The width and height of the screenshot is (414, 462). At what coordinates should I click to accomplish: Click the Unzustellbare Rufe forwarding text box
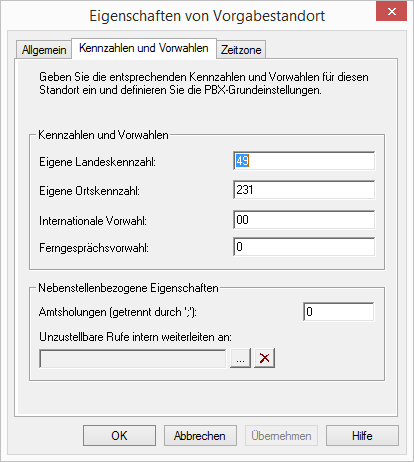[133, 359]
